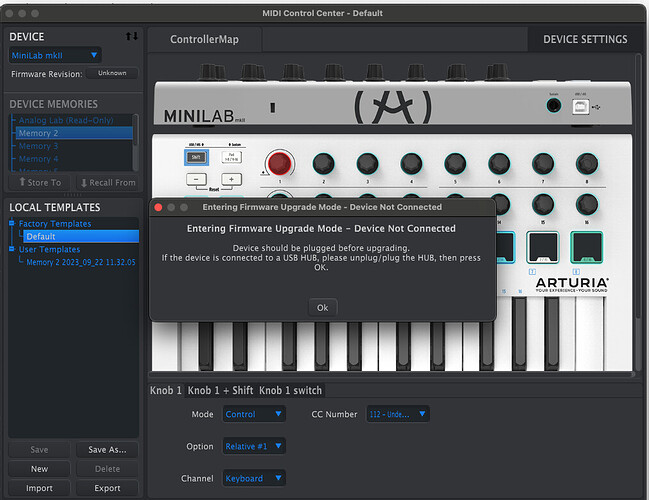Click the octave minus button
Screen dimensions: 649x500
point(196,179)
